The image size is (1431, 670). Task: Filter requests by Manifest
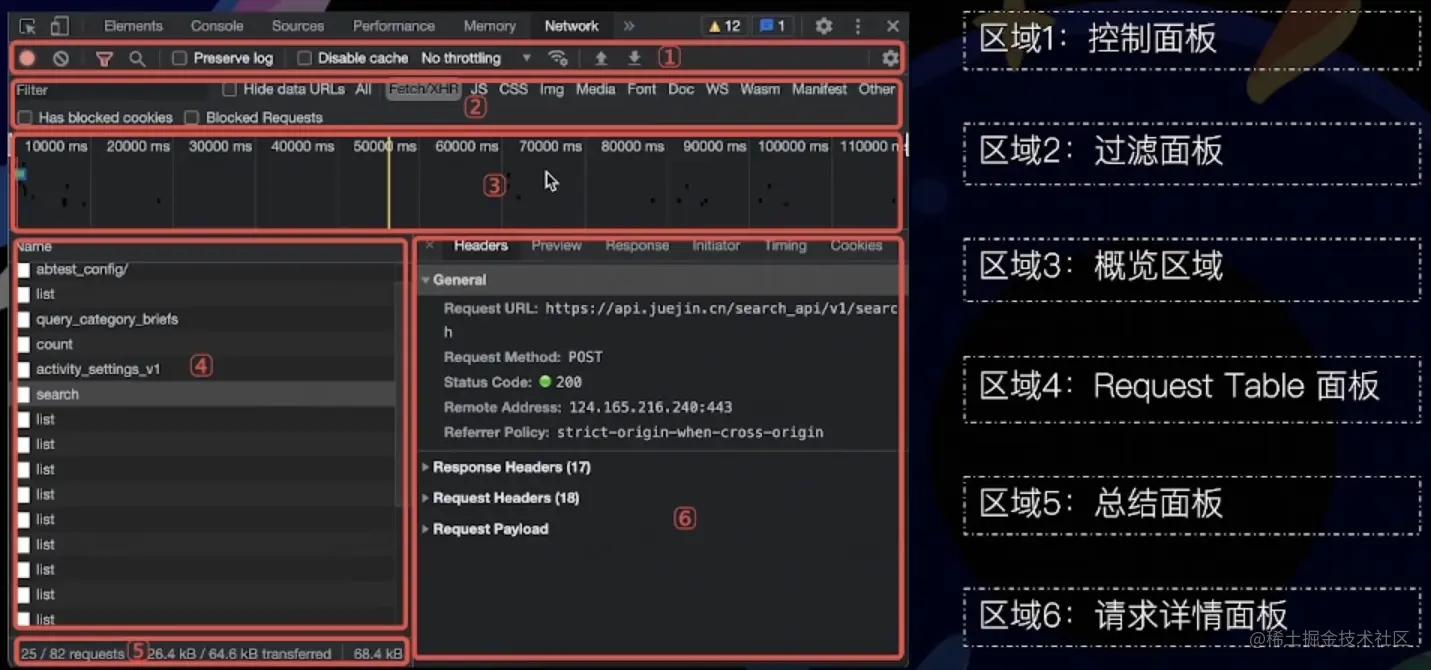pos(819,89)
